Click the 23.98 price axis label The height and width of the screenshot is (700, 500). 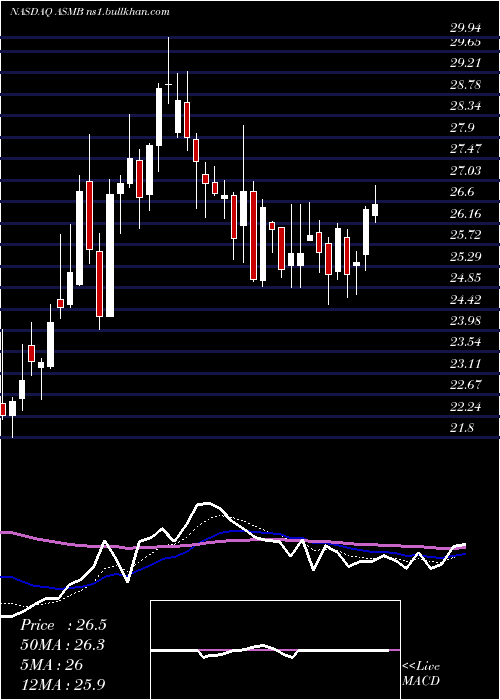coord(466,321)
